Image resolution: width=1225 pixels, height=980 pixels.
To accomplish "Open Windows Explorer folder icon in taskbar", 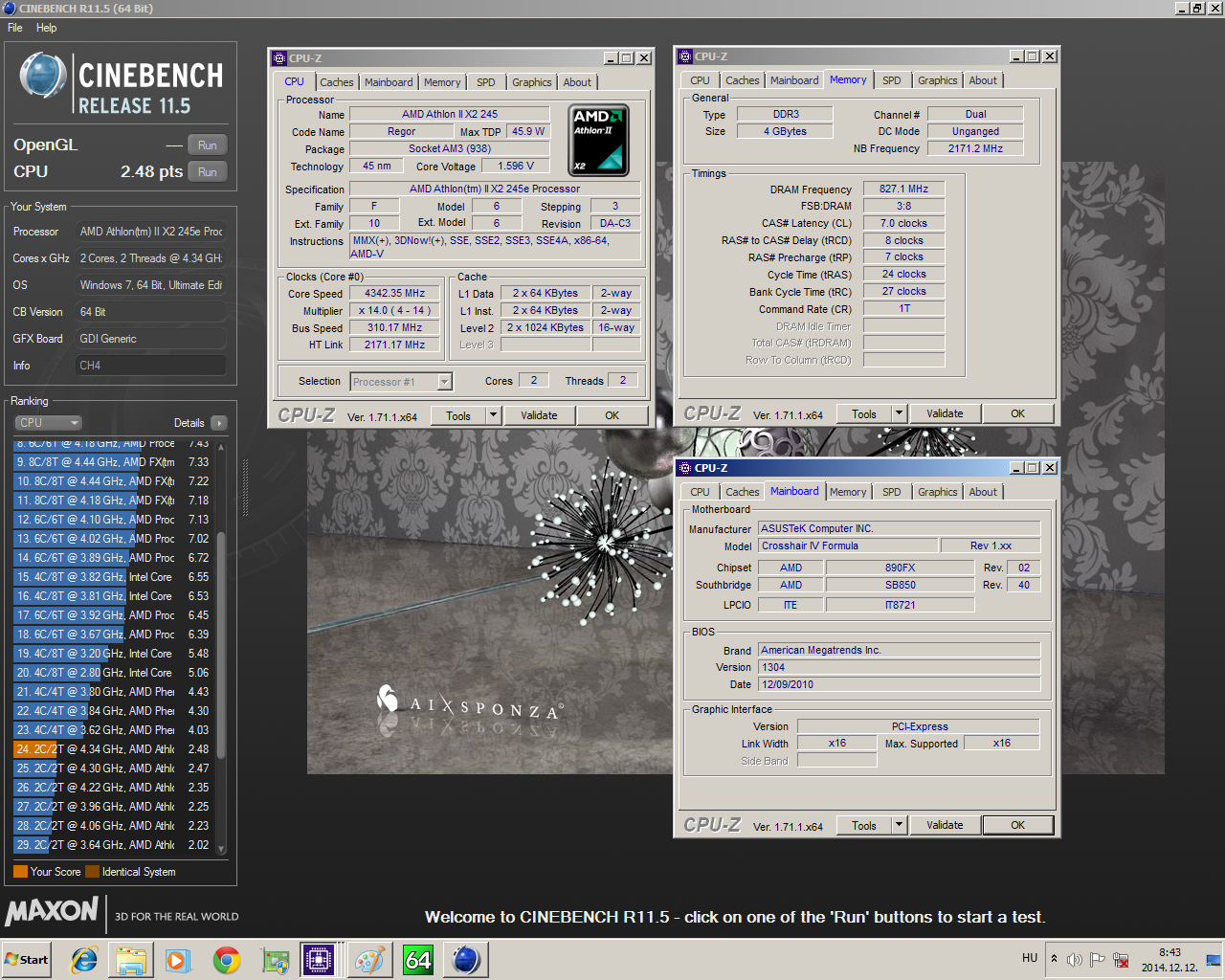I will coord(130,960).
